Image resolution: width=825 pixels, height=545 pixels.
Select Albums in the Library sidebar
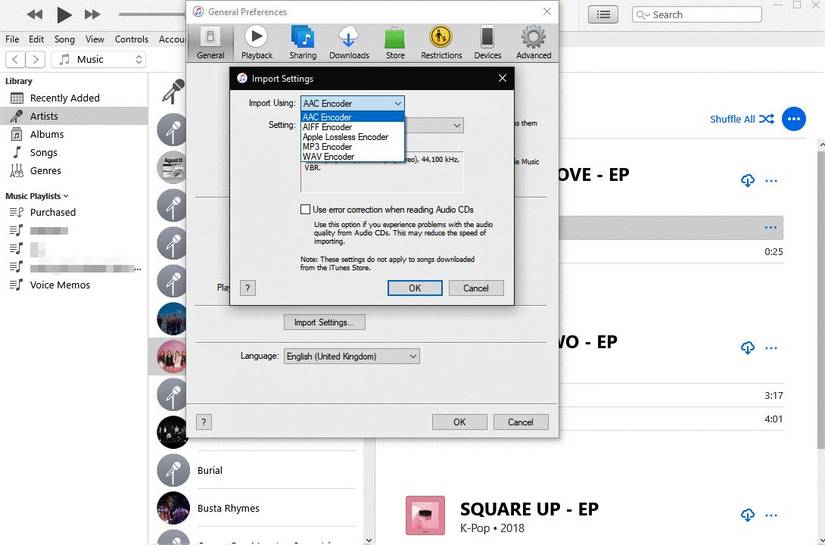click(74, 134)
